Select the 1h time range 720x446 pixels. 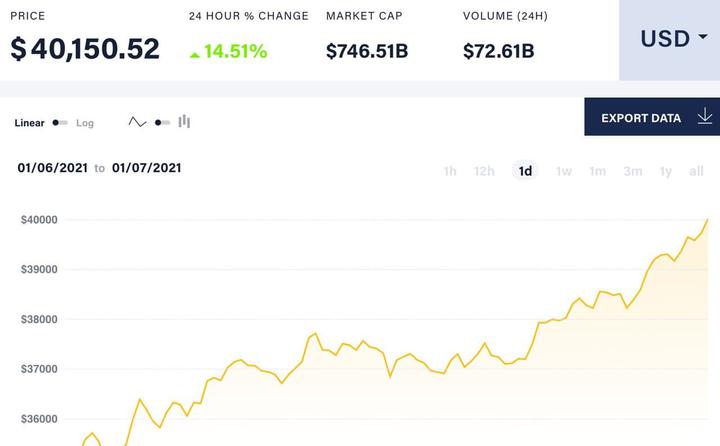coord(450,171)
